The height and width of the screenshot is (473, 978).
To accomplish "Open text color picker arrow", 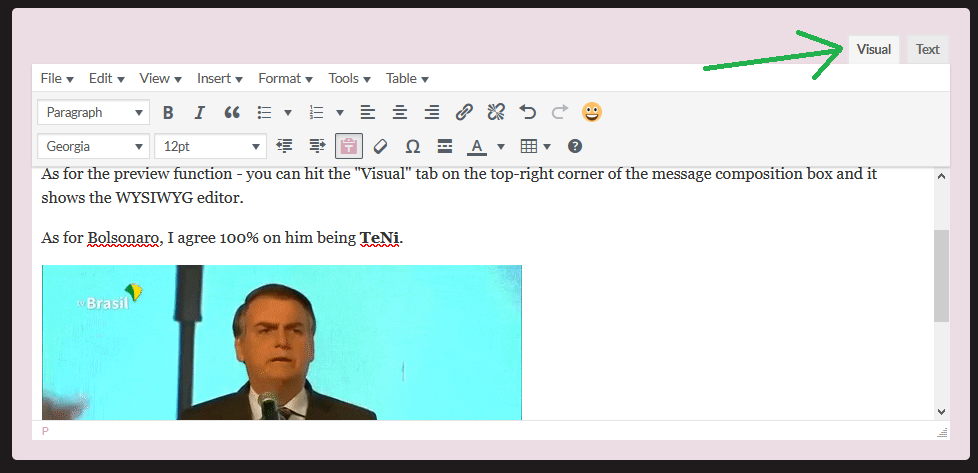I will coord(501,147).
